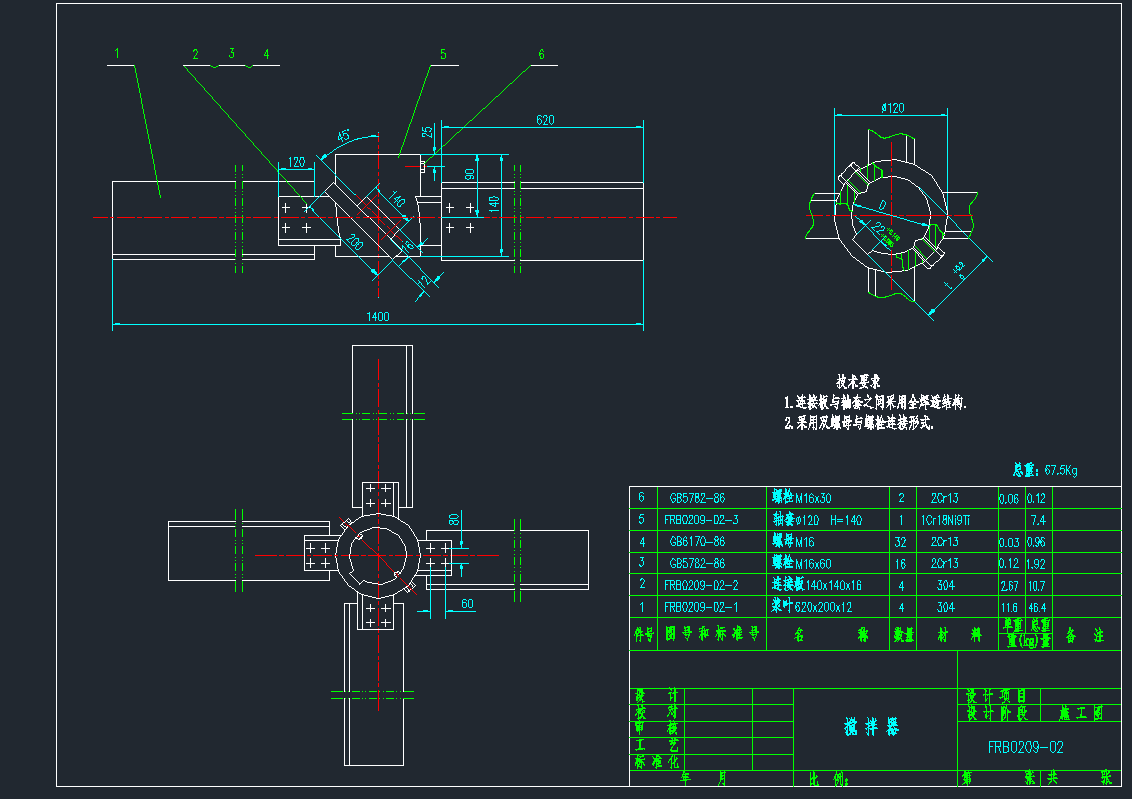This screenshot has height=799, width=1132.
Task: Select part callout number 6 label
Action: (x=541, y=55)
